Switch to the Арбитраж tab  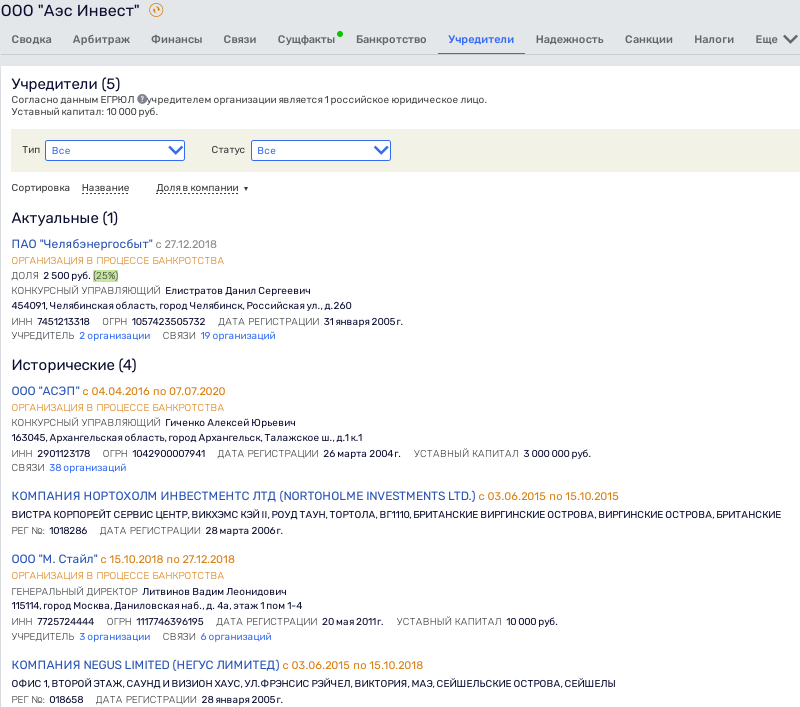pos(101,39)
